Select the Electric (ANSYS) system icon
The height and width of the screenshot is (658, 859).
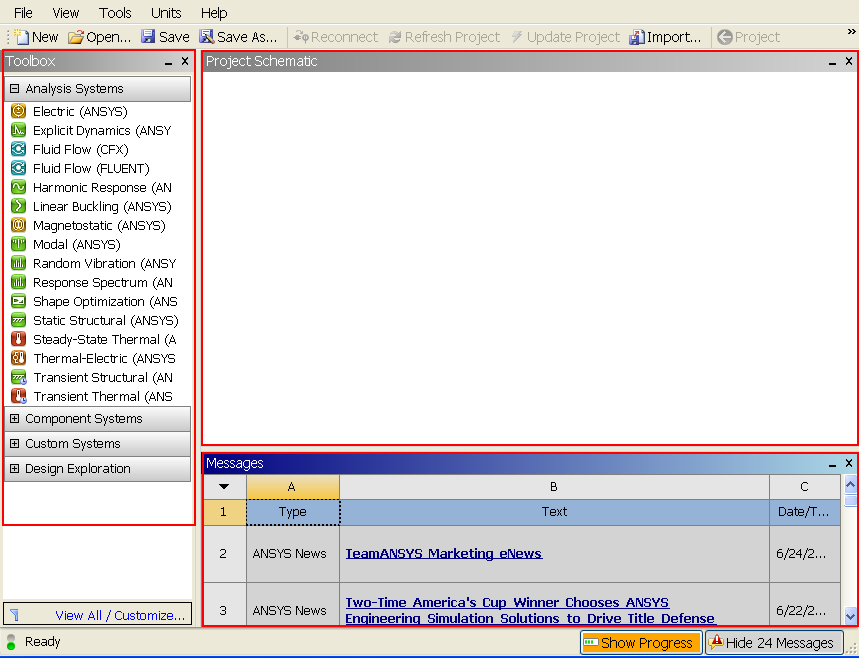[x=18, y=111]
